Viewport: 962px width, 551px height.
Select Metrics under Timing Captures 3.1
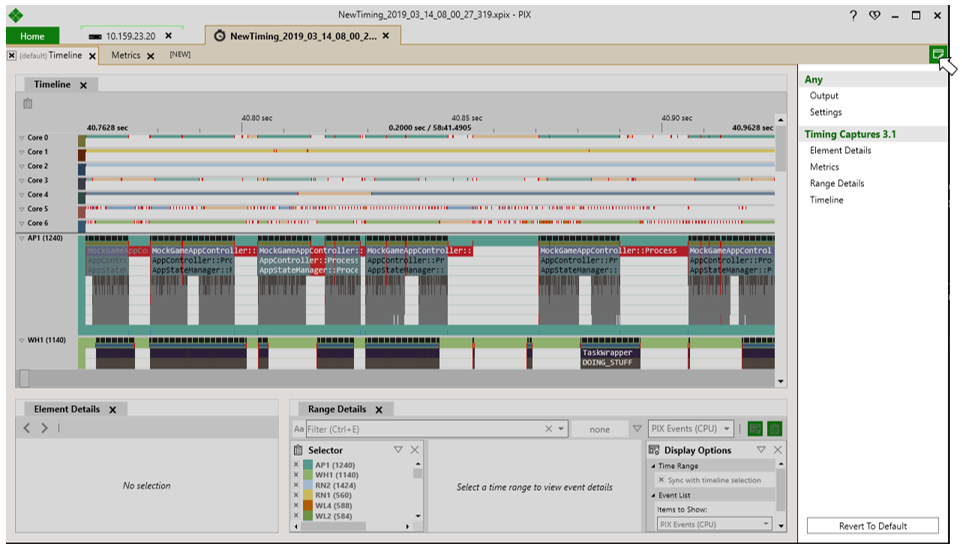tap(825, 167)
